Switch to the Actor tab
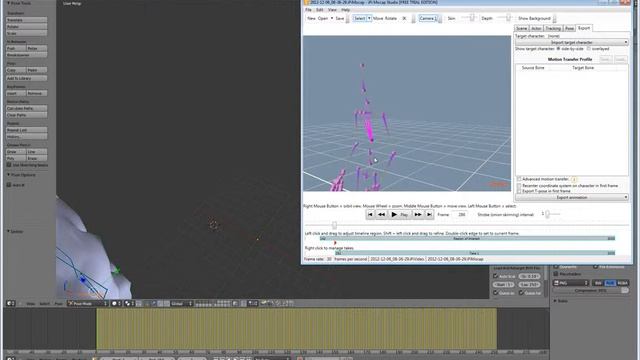The image size is (640, 360). [536, 28]
